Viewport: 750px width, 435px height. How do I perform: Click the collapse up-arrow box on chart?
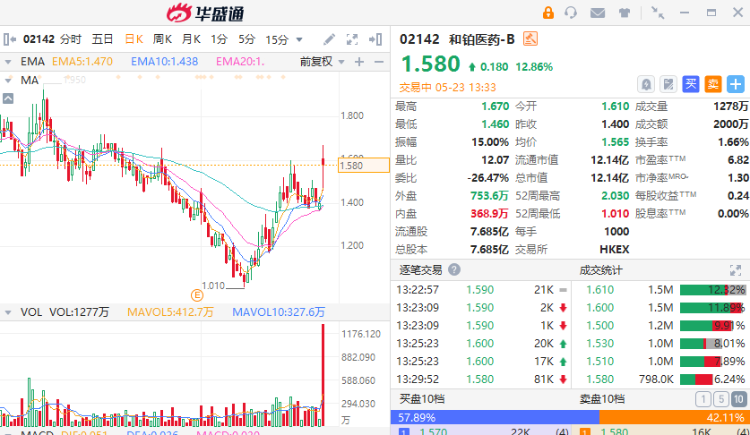pos(8,99)
